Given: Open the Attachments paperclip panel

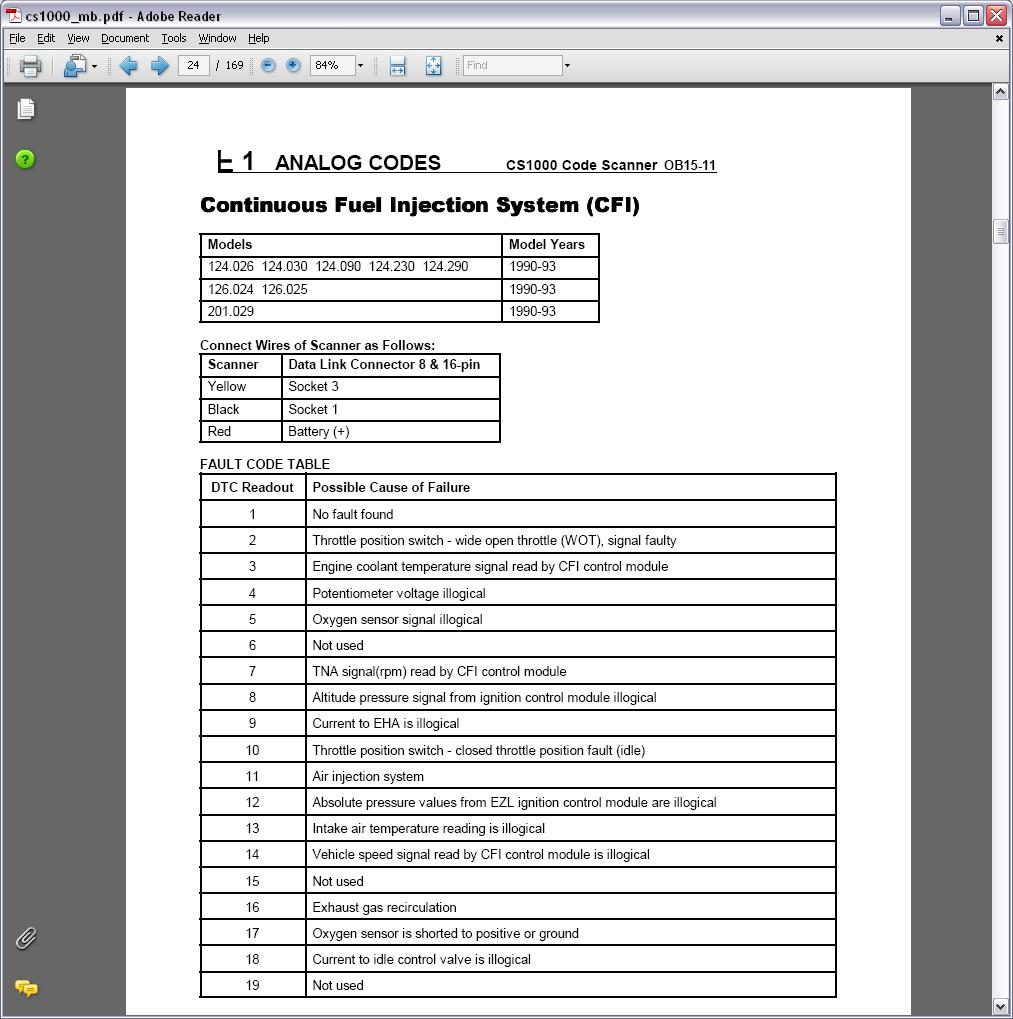Looking at the screenshot, I should (25, 938).
